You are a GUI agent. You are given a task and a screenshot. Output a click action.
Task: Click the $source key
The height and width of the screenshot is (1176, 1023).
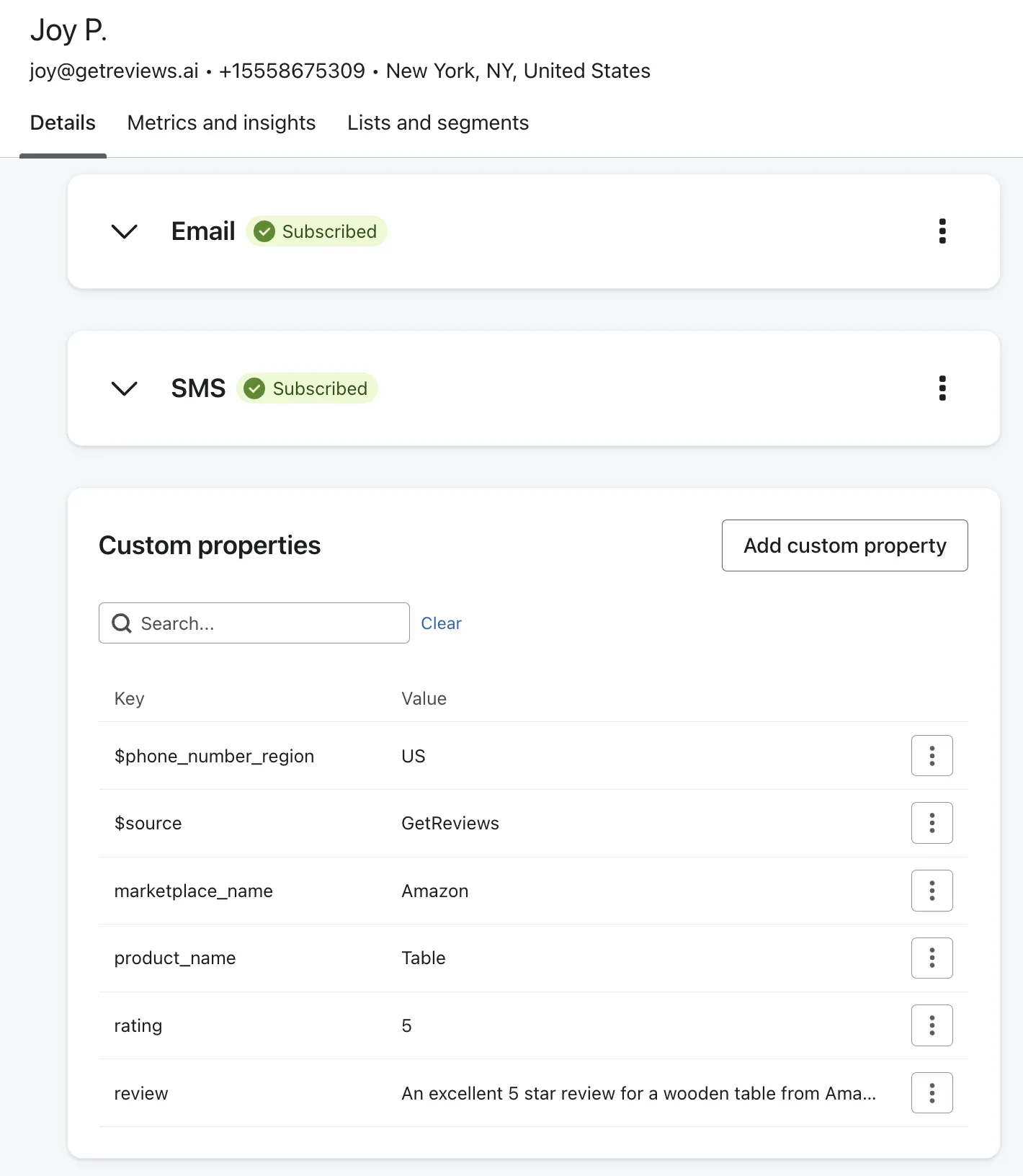[148, 823]
